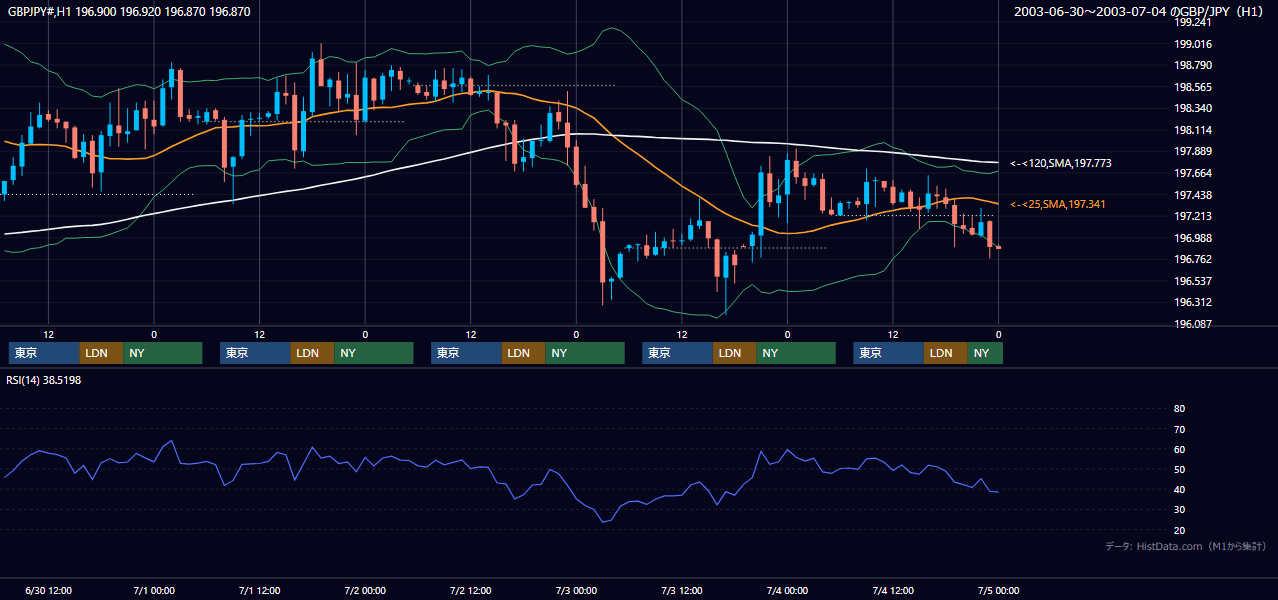Click the RSI 60 level label
Image resolution: width=1278 pixels, height=600 pixels.
pyautogui.click(x=1179, y=449)
